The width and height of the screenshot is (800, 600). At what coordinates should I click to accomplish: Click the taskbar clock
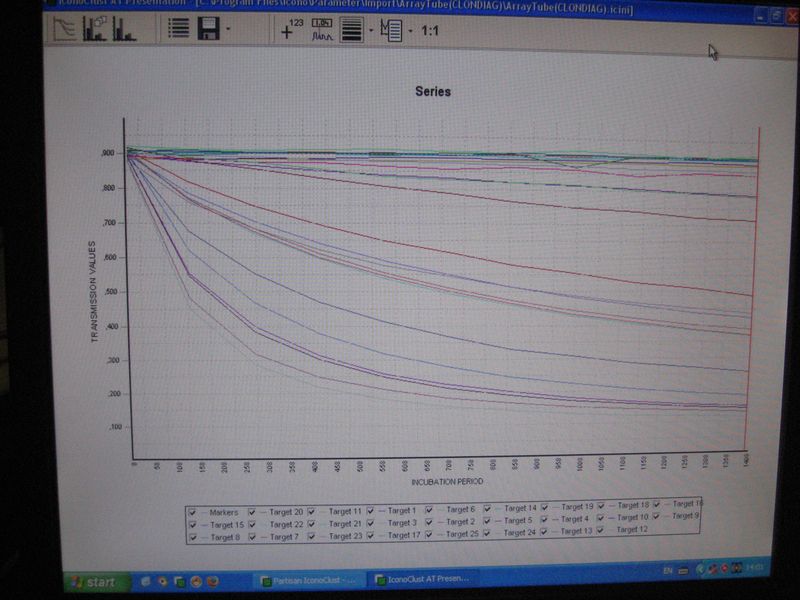pyautogui.click(x=755, y=567)
